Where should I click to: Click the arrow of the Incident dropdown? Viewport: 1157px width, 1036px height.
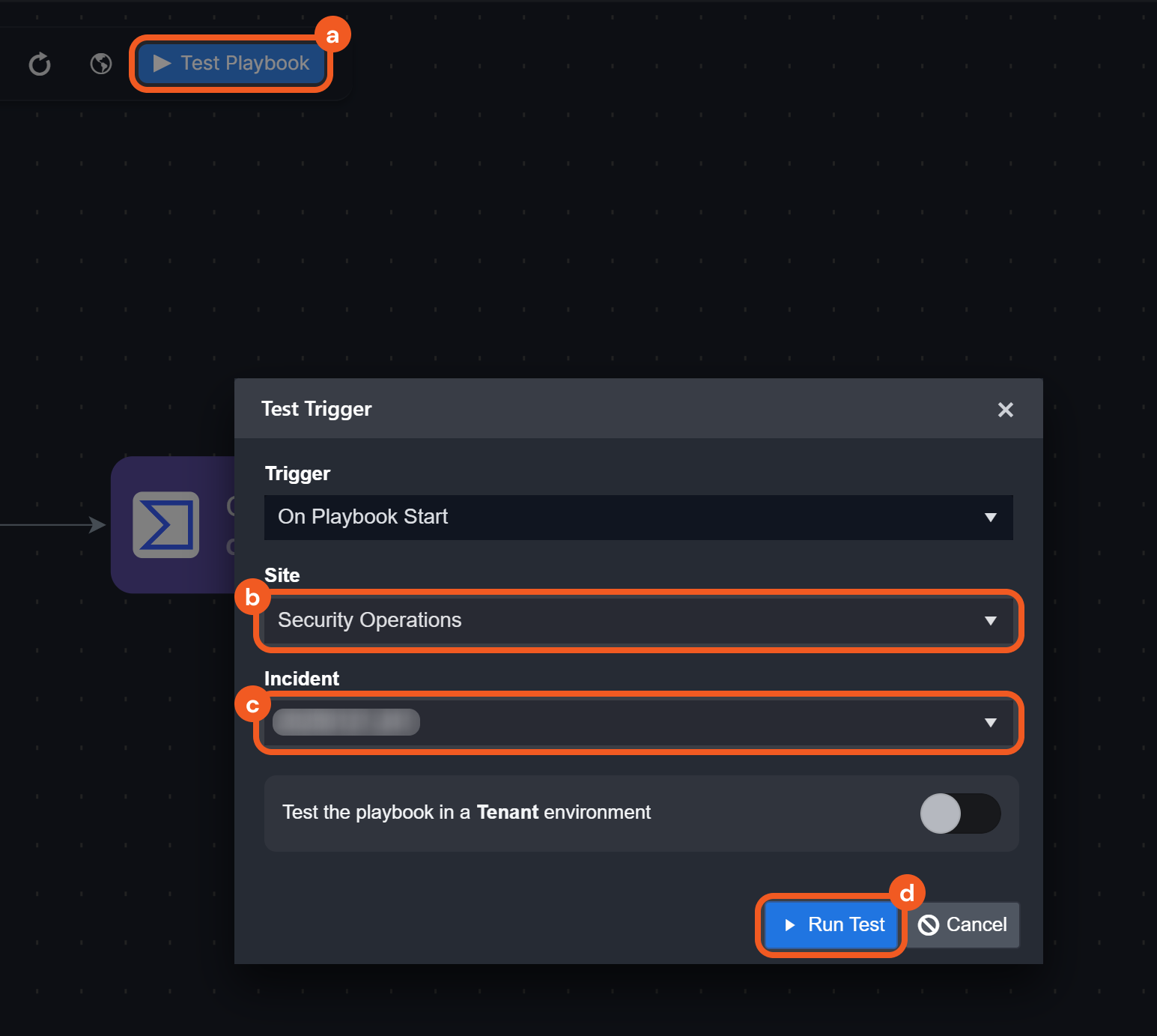click(x=990, y=723)
